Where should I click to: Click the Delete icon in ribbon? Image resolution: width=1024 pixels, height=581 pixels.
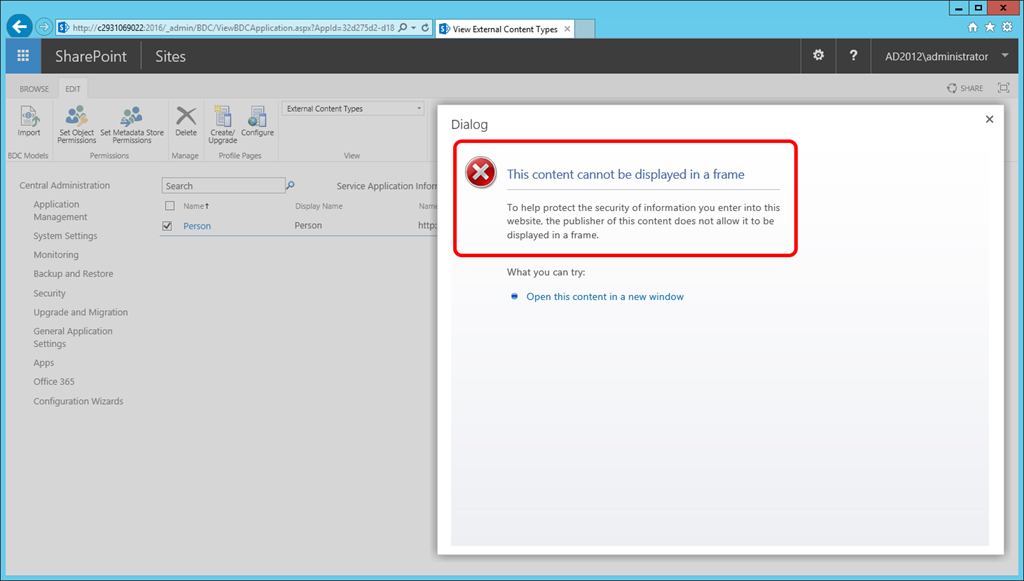(x=186, y=118)
